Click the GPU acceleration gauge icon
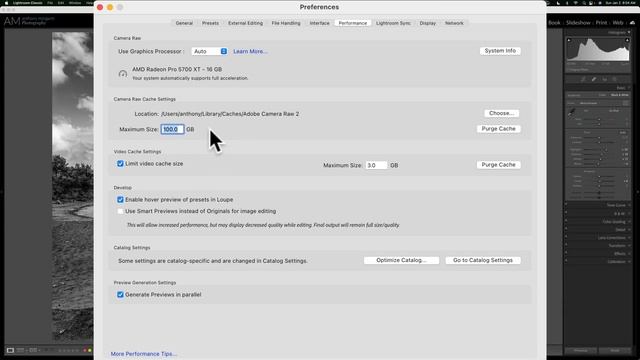 pyautogui.click(x=123, y=74)
